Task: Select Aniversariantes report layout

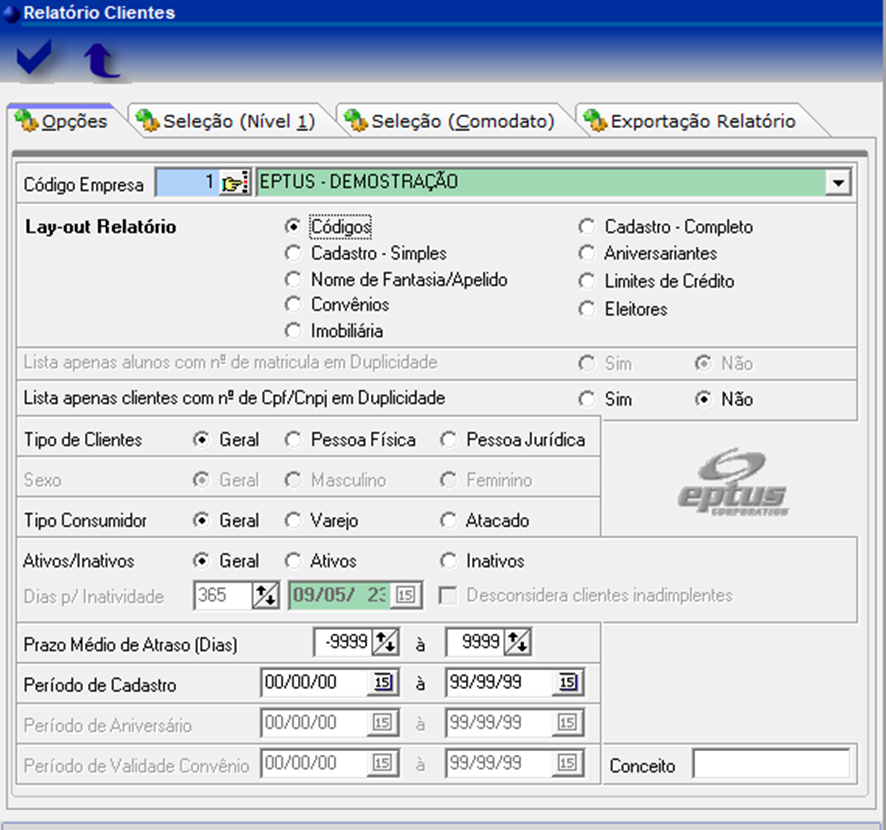Action: coord(587,254)
